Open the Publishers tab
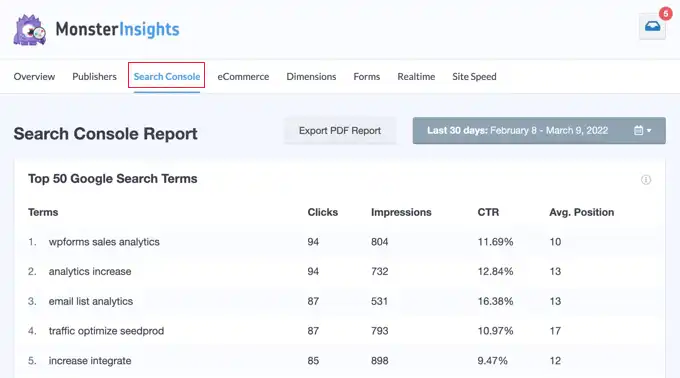 95,77
